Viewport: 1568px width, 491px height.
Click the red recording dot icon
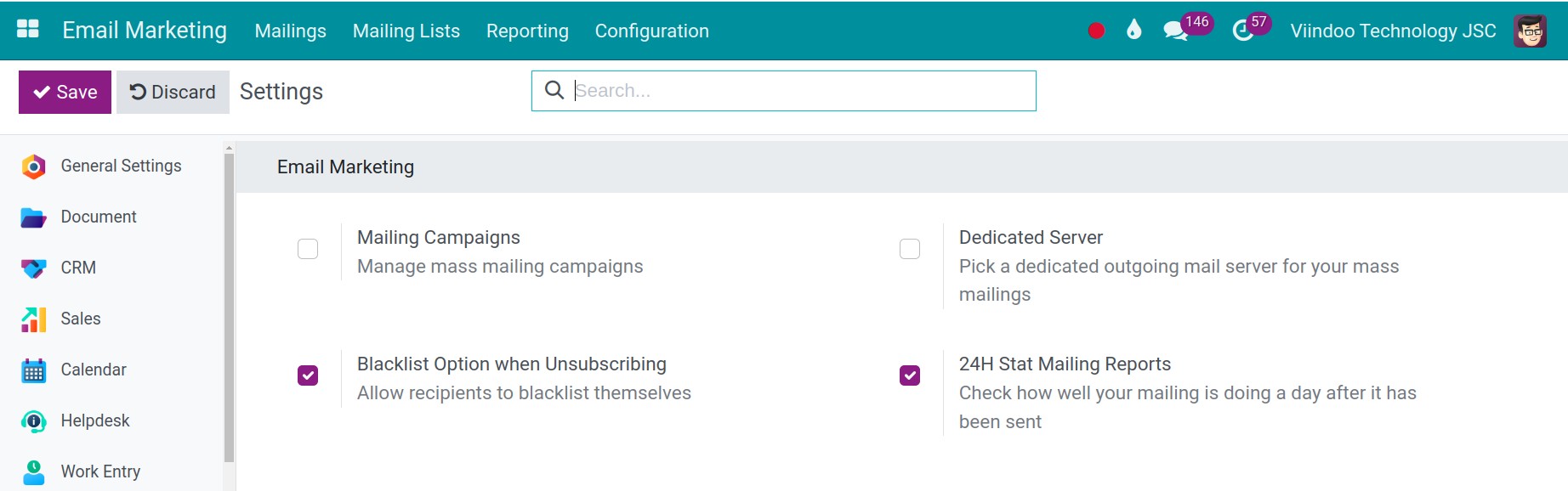(x=1096, y=31)
